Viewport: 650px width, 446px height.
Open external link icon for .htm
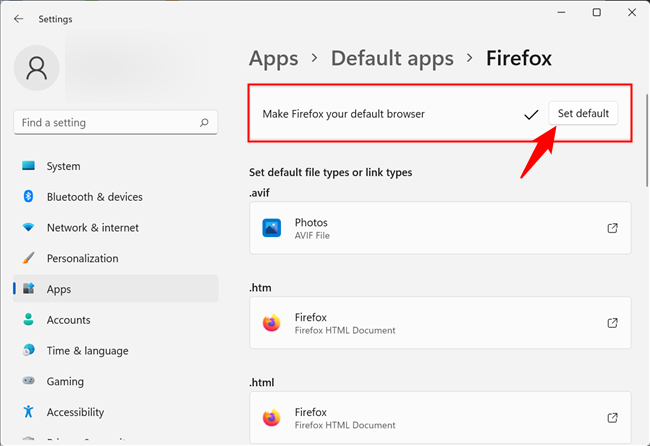612,323
